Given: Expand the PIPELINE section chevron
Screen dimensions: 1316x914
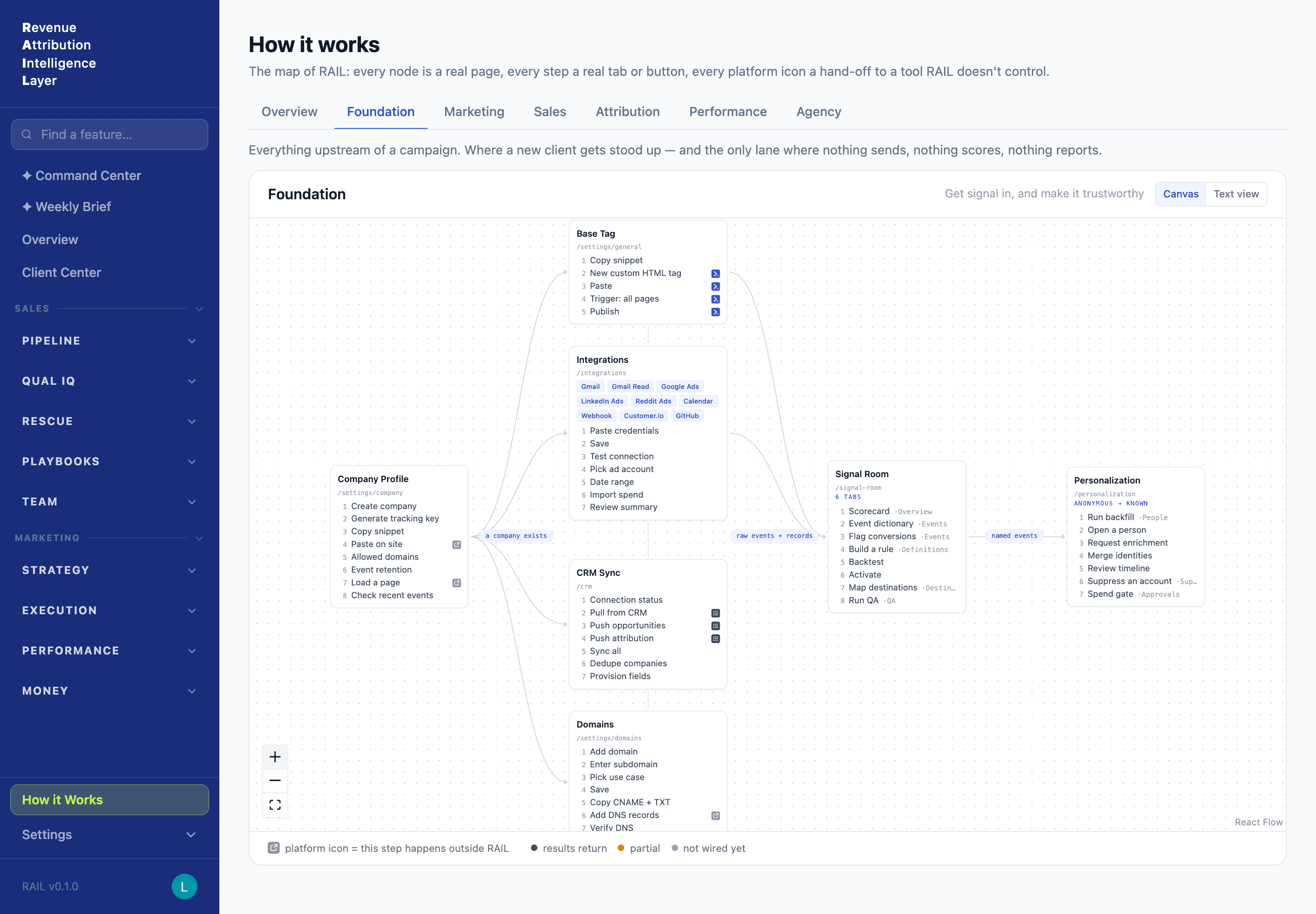Looking at the screenshot, I should (x=192, y=341).
